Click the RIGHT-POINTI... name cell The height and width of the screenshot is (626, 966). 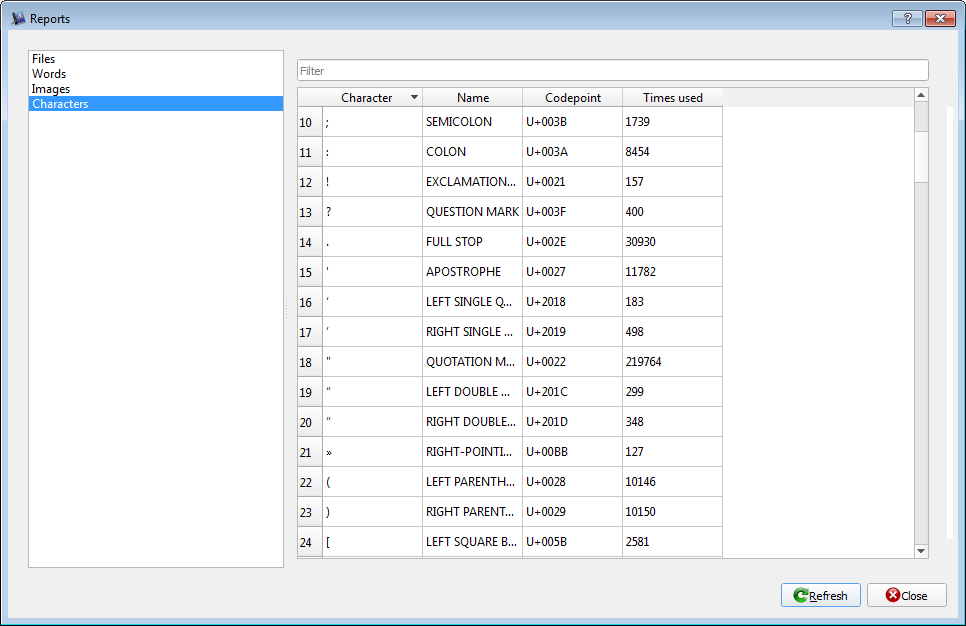point(473,452)
